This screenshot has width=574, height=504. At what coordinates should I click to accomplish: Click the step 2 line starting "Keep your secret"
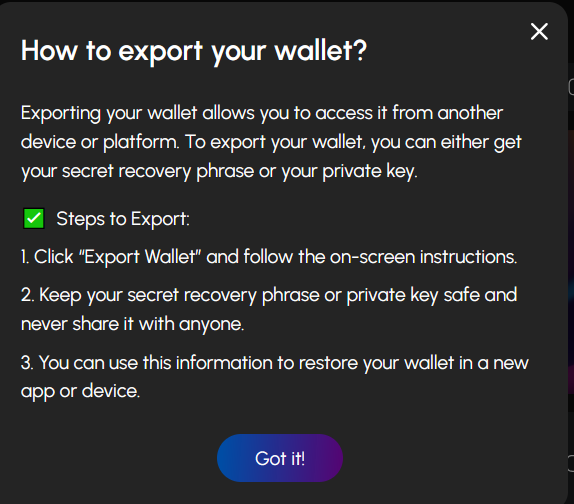pyautogui.click(x=269, y=295)
